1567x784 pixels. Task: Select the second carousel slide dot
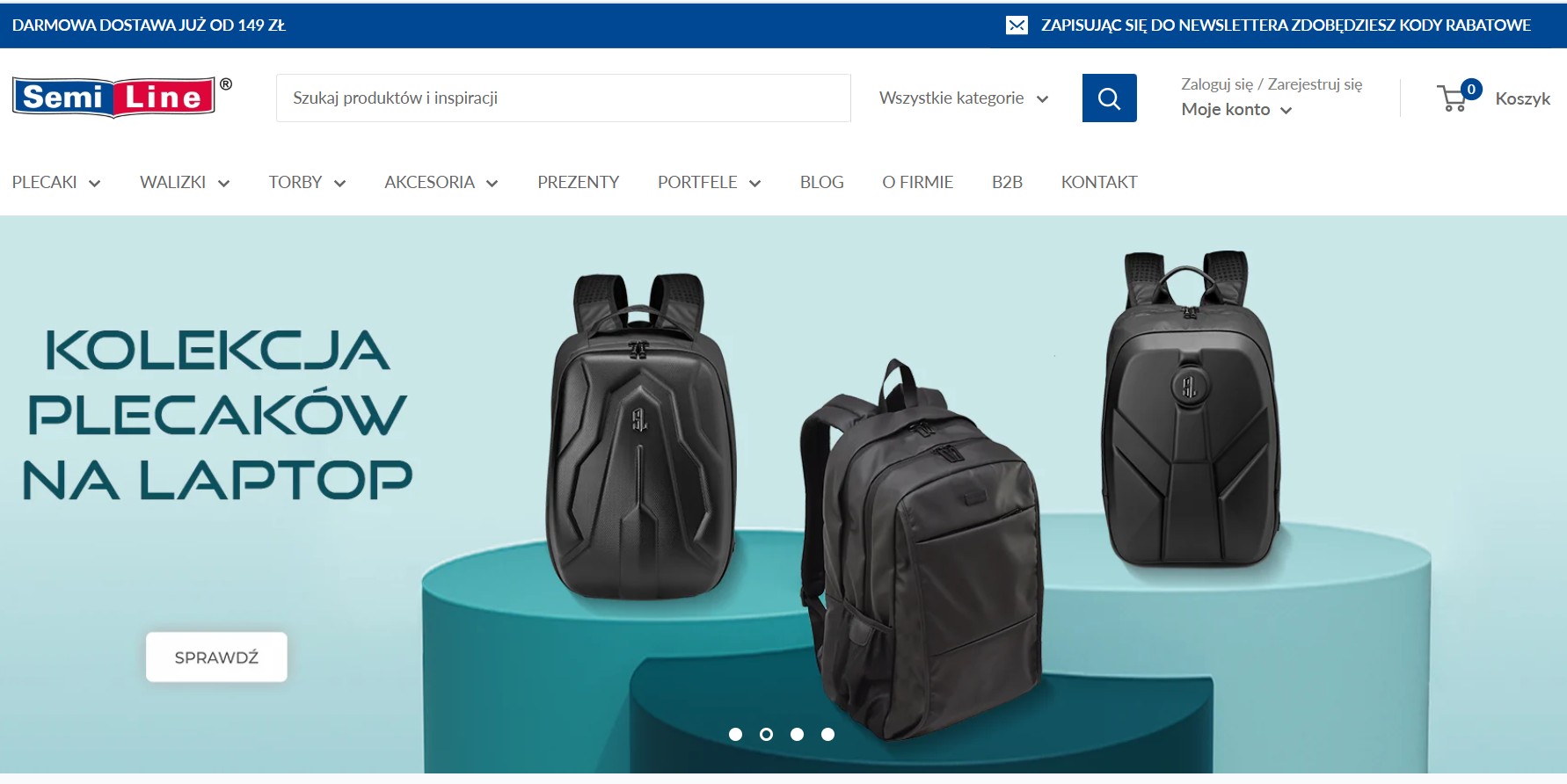tap(767, 734)
